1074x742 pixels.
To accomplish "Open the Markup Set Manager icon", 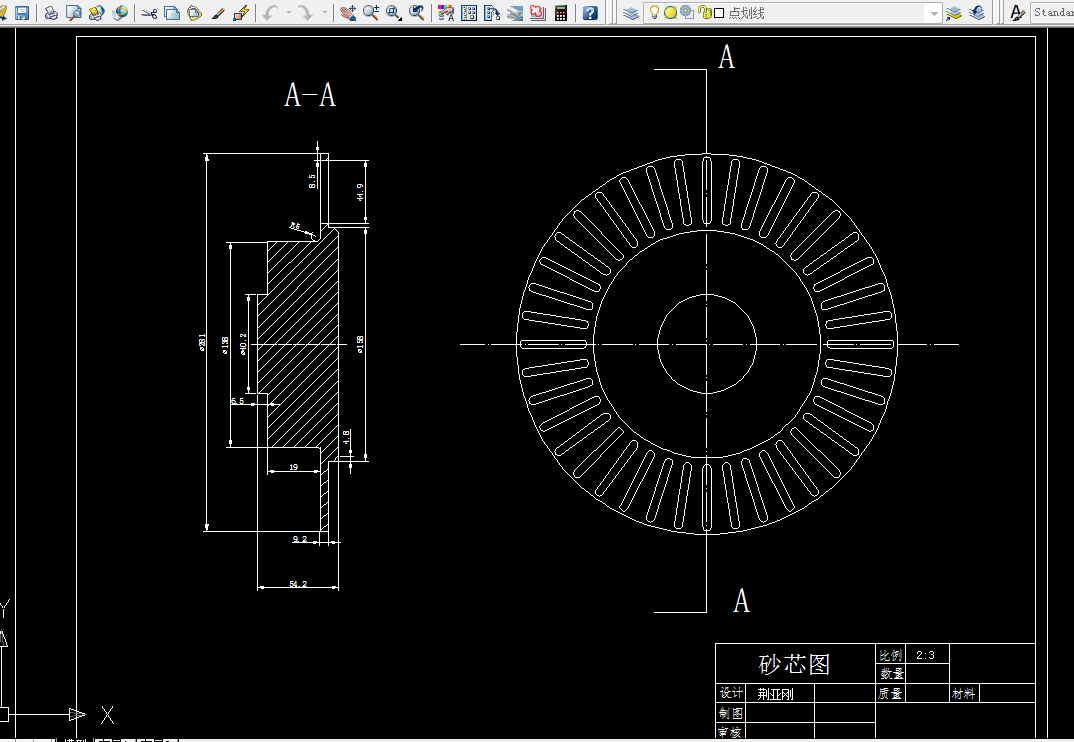I will click(538, 12).
